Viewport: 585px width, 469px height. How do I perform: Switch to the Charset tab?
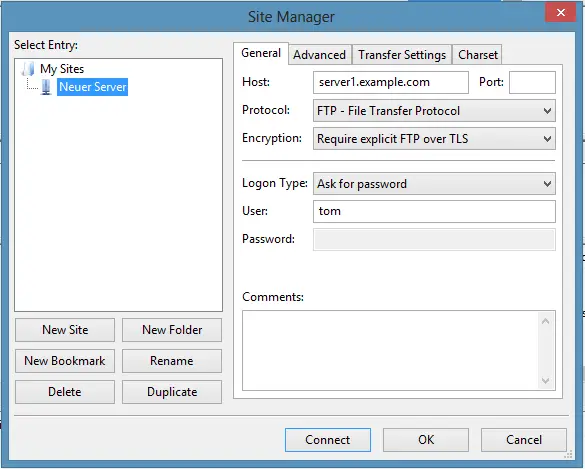477,55
